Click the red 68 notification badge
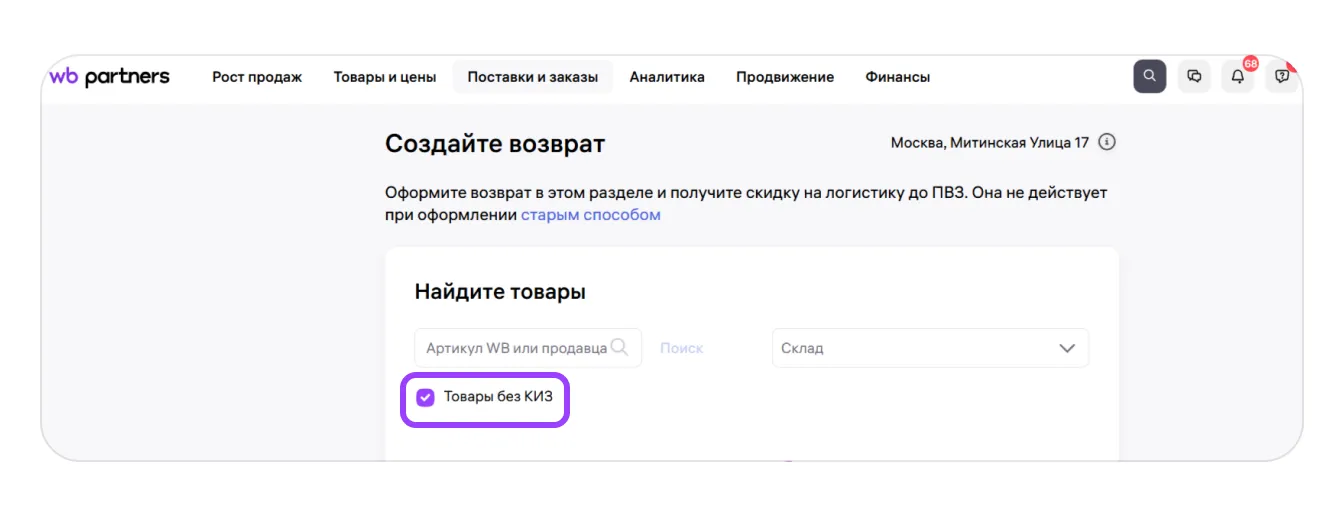This screenshot has height=516, width=1344. 1250,64
